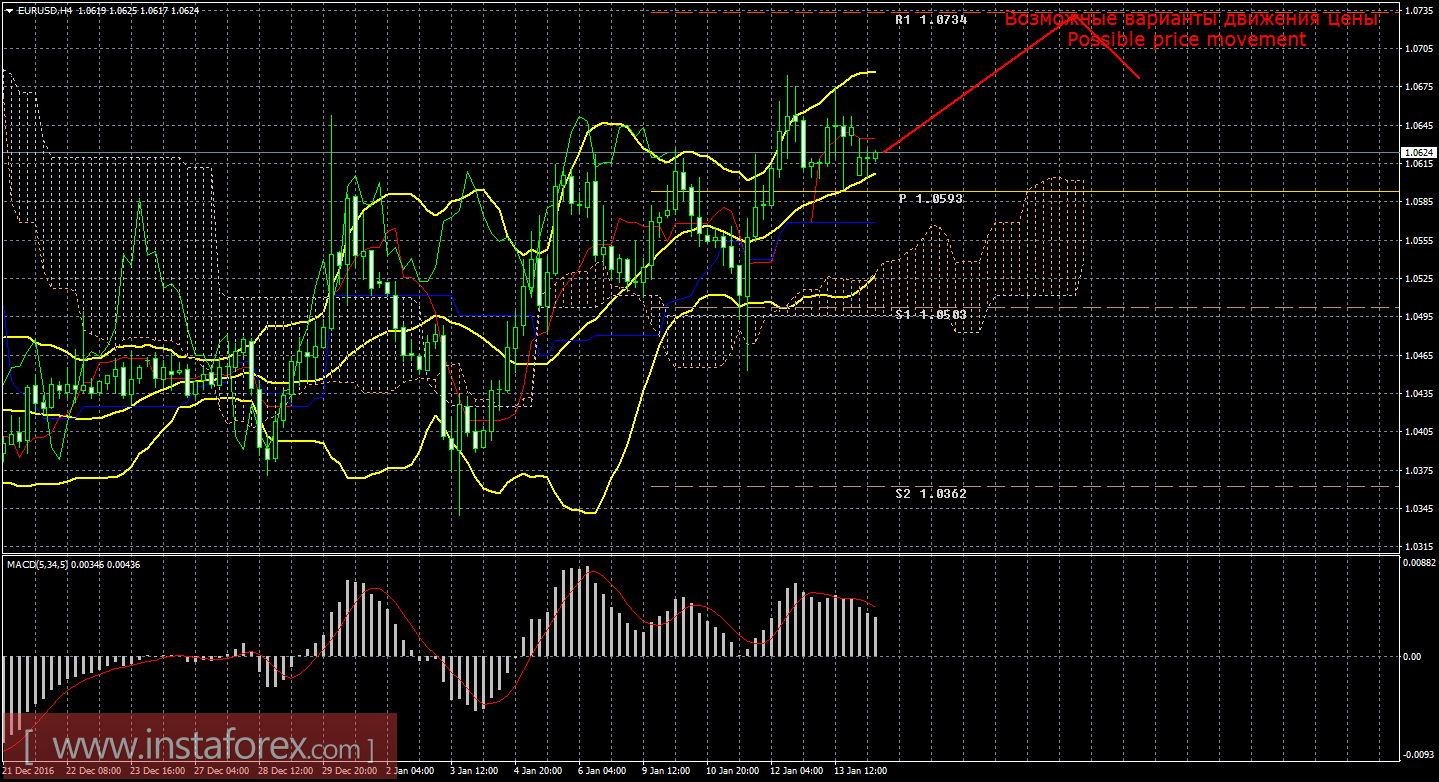Click the 1.0435 price axis label
This screenshot has height=782, width=1439.
[x=1419, y=393]
